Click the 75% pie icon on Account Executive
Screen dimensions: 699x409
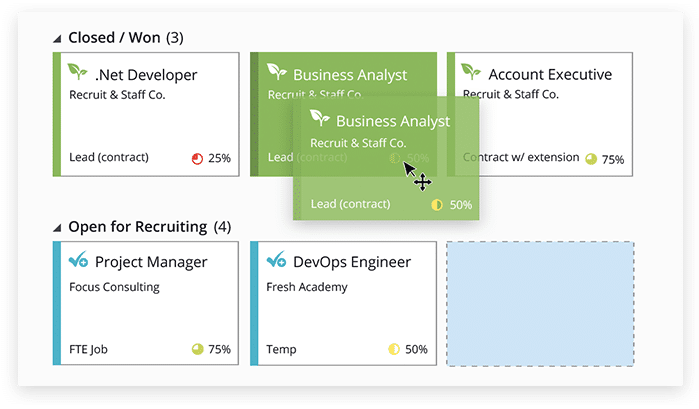click(x=590, y=158)
